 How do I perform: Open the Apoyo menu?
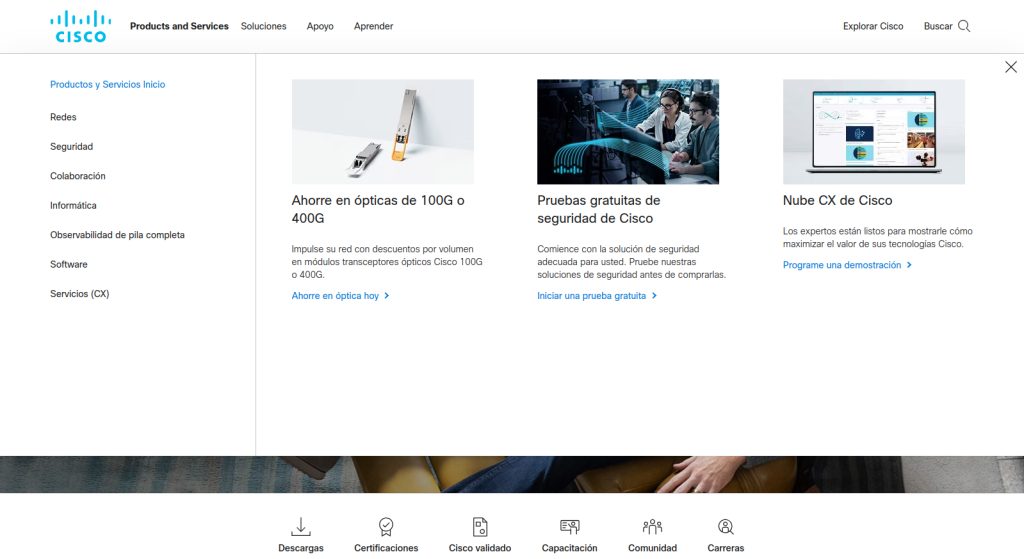[x=320, y=26]
